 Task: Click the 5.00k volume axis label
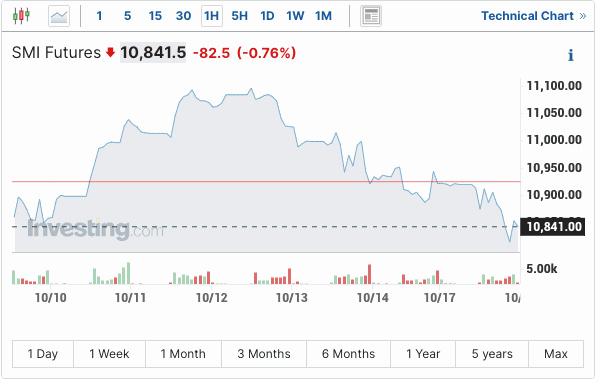(541, 269)
